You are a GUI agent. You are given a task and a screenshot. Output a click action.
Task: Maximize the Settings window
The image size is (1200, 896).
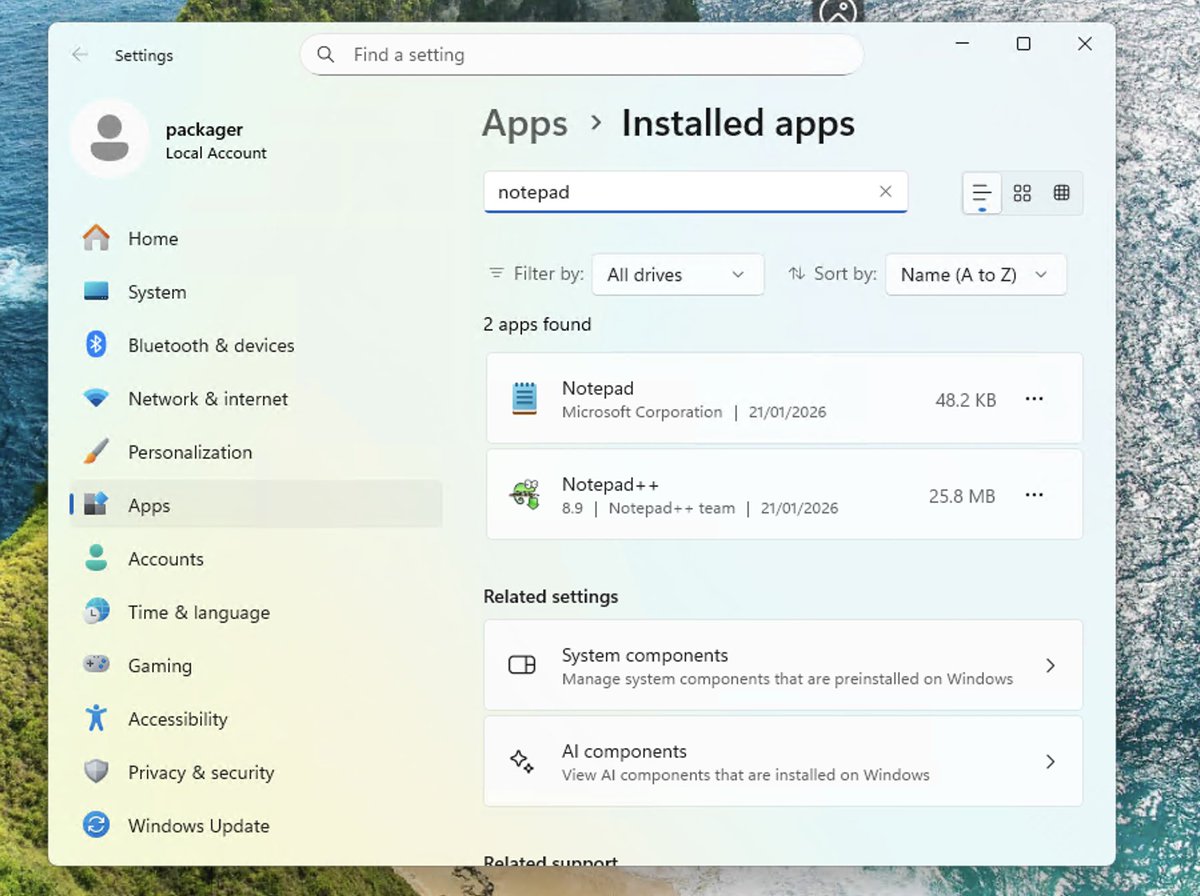coord(1023,44)
